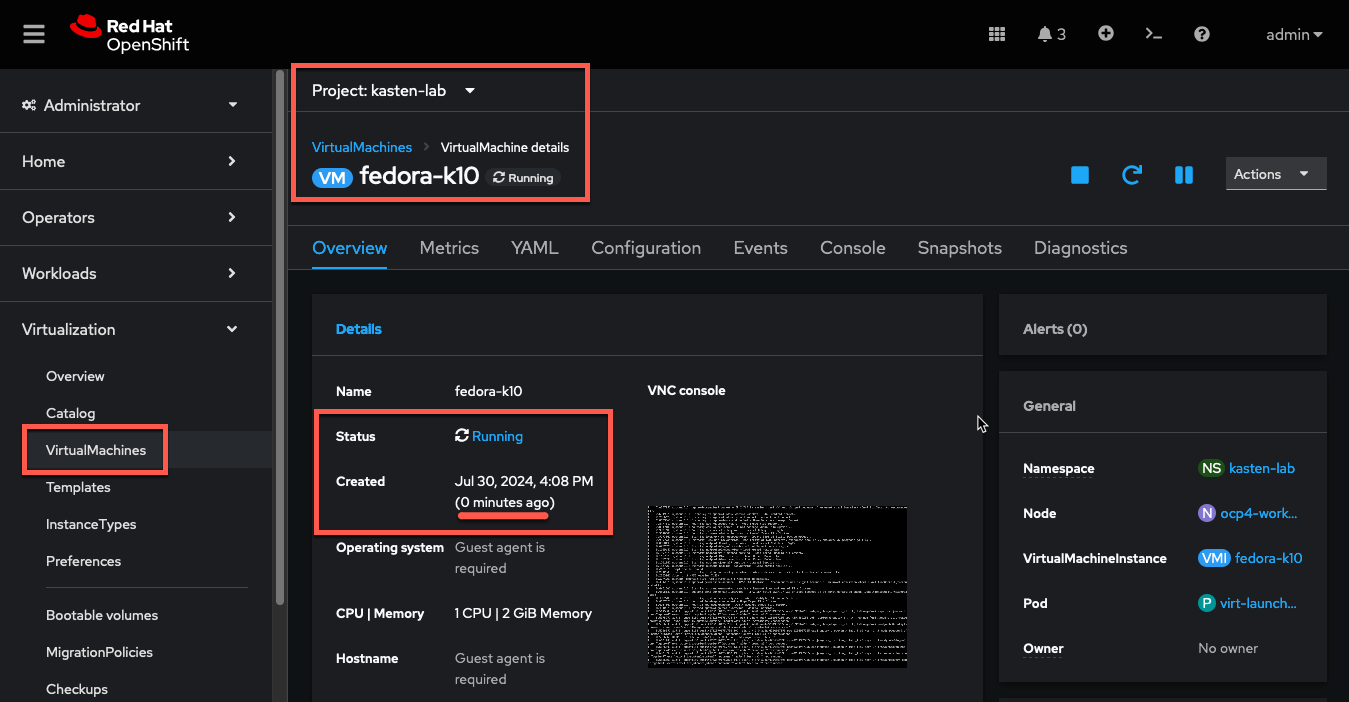
Task: Switch to the YAML tab
Action: [x=535, y=248]
